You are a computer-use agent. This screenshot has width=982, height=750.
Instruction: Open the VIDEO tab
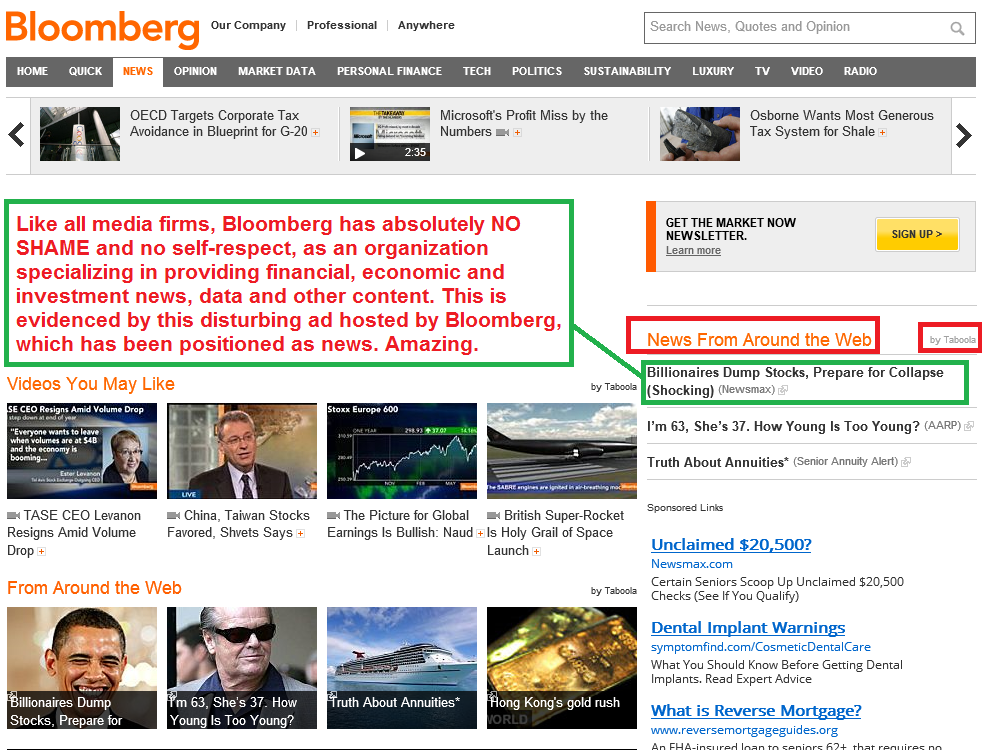[x=807, y=71]
